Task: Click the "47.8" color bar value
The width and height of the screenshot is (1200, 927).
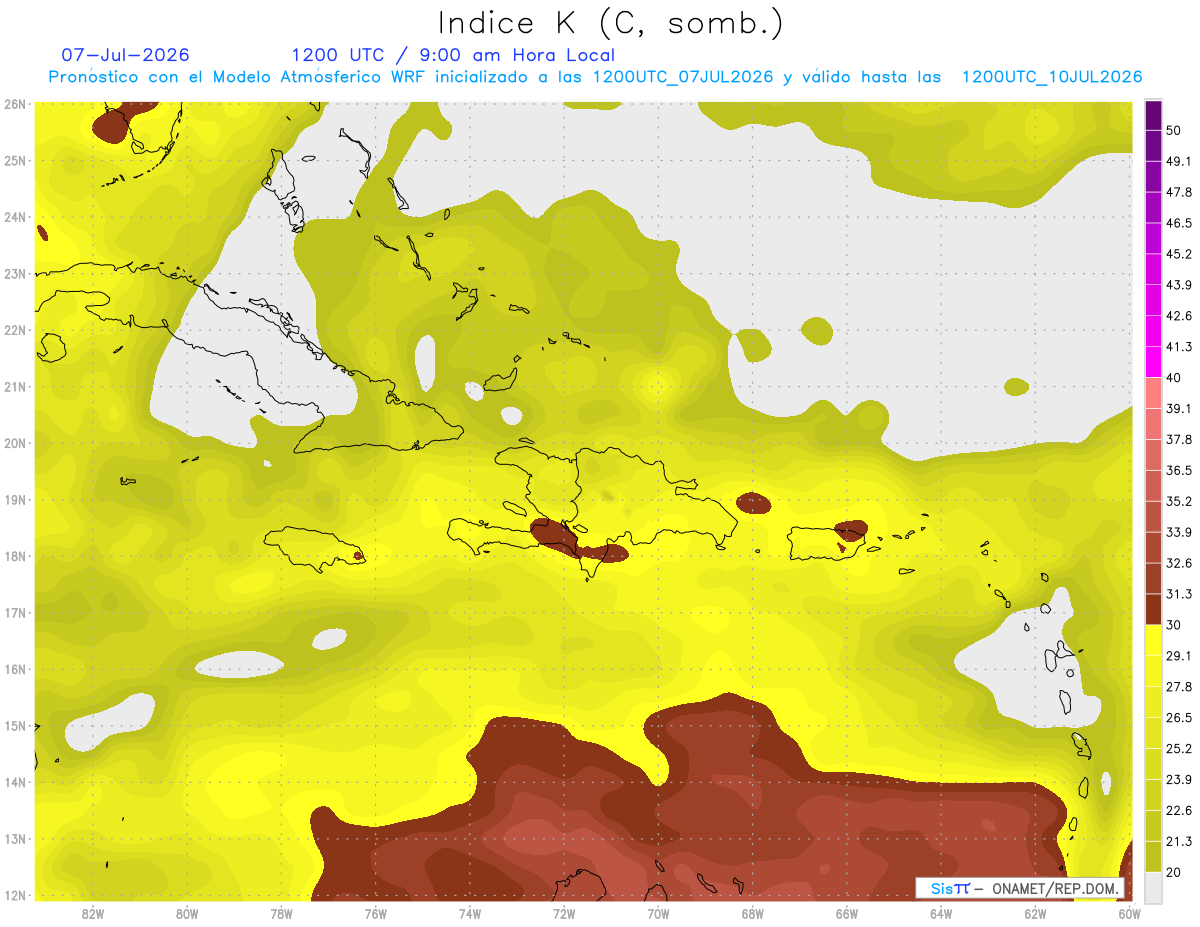Action: pyautogui.click(x=1179, y=192)
